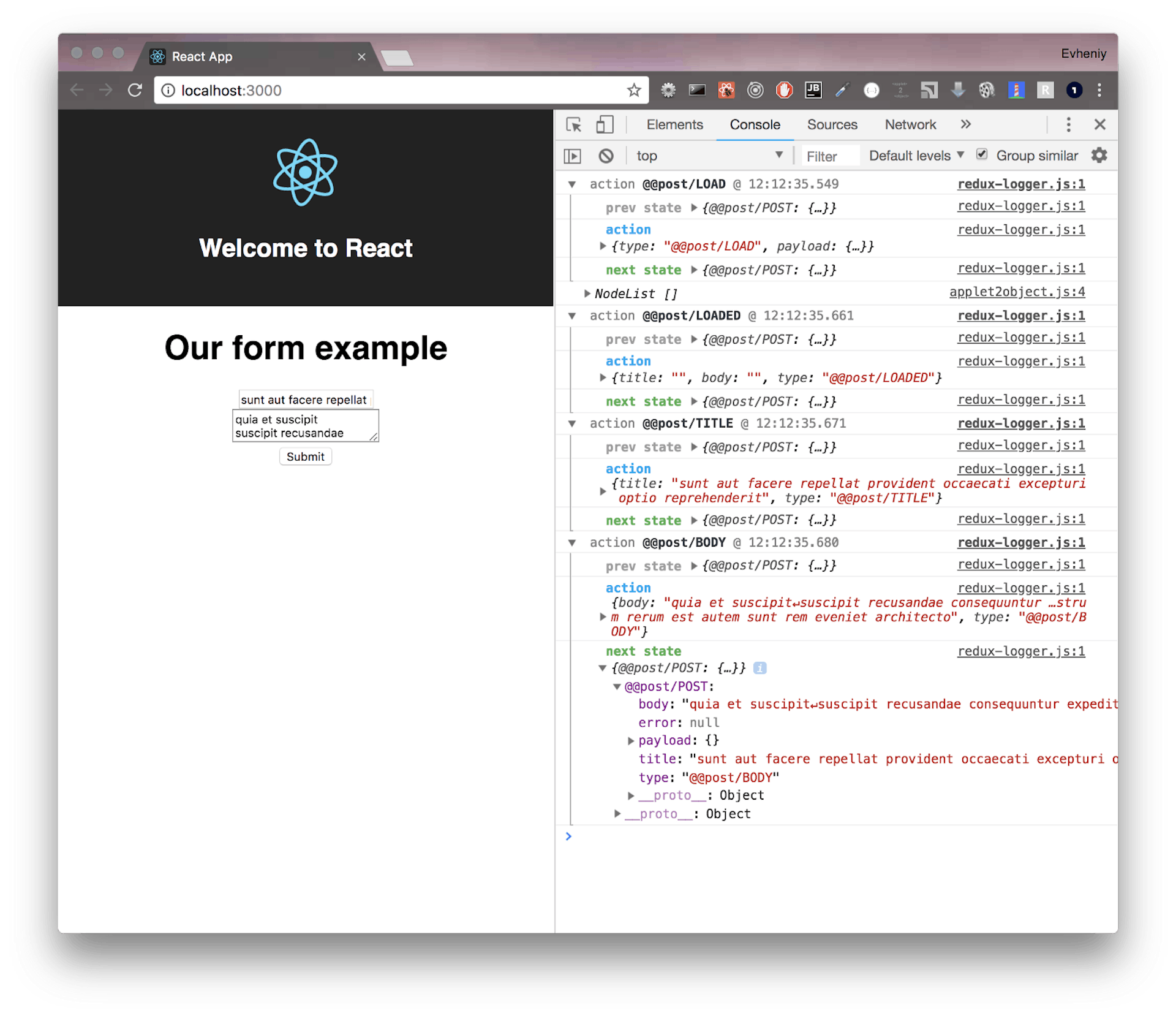Bookmark the page using the star icon
Image resolution: width=1176 pixels, height=1016 pixels.
(x=634, y=89)
